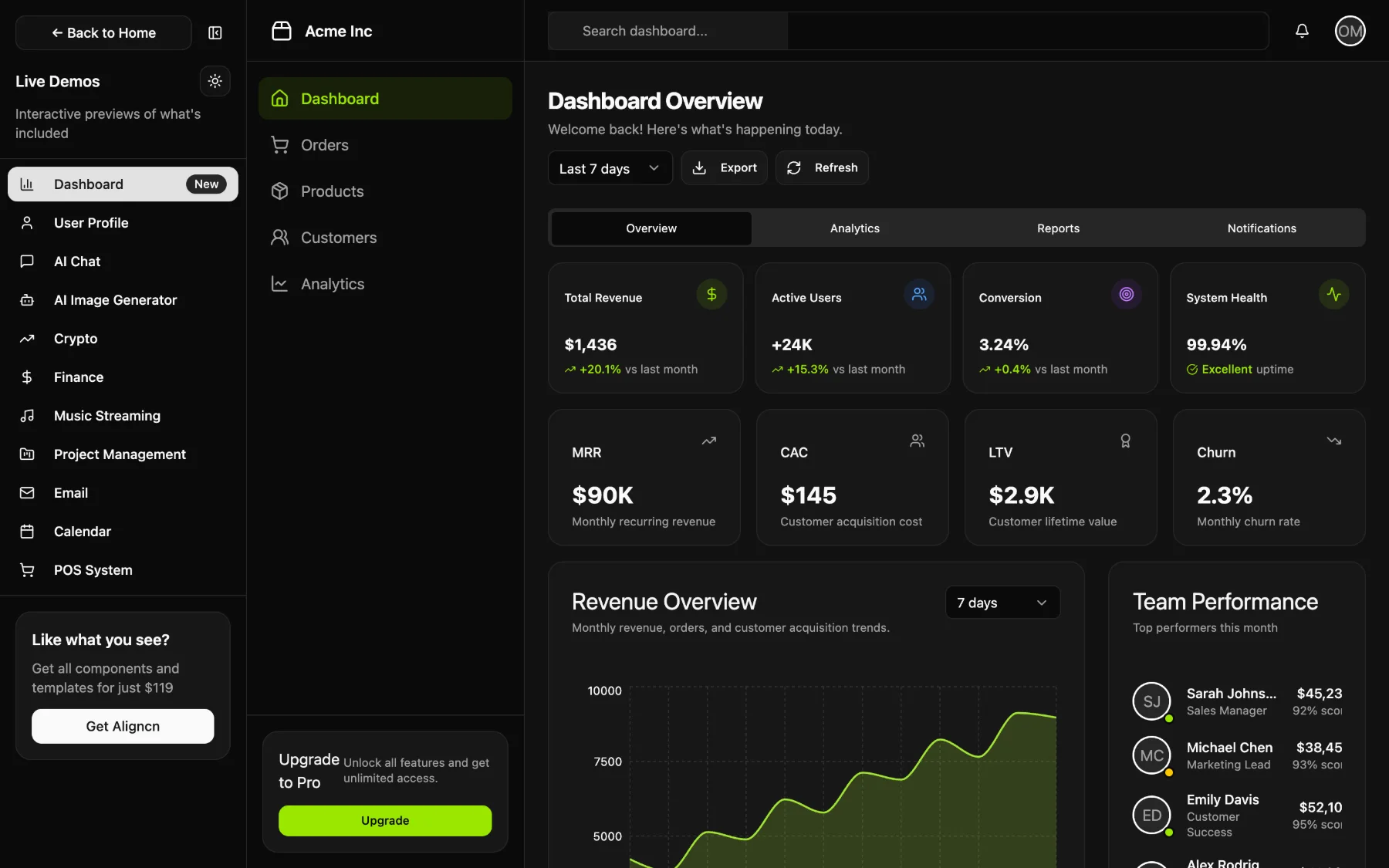Open the AI Chat demo
Screen dimensions: 1389x868
click(123, 261)
